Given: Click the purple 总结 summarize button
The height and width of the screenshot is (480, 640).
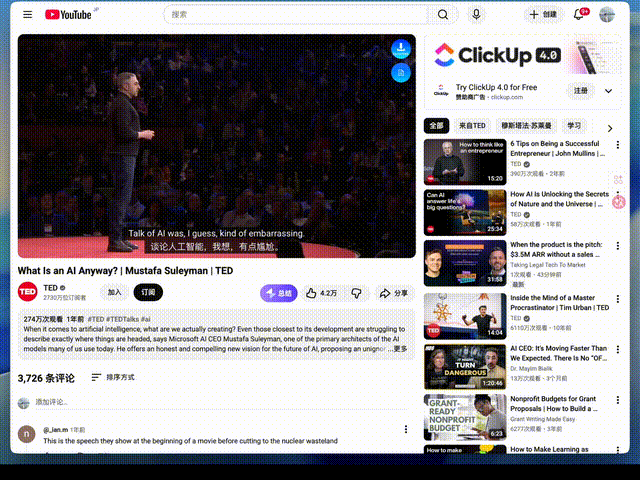Looking at the screenshot, I should 279,293.
